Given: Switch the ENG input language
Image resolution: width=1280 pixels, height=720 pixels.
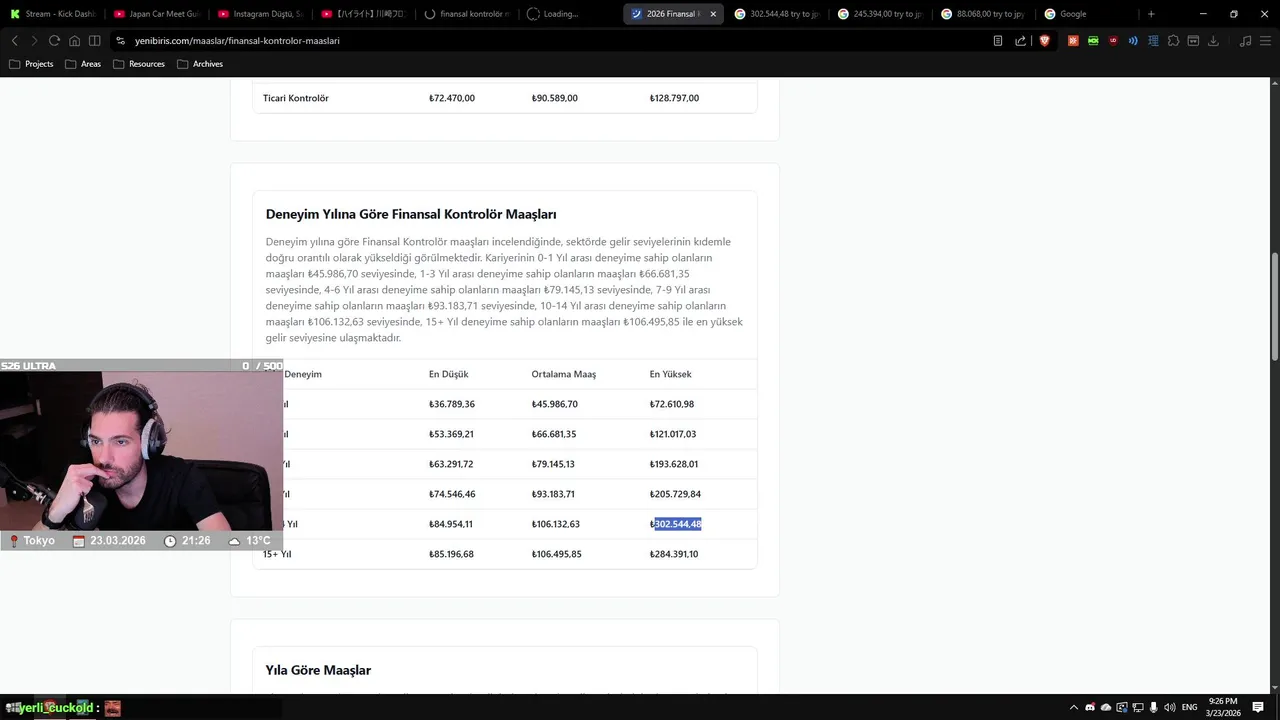Looking at the screenshot, I should [x=1190, y=707].
